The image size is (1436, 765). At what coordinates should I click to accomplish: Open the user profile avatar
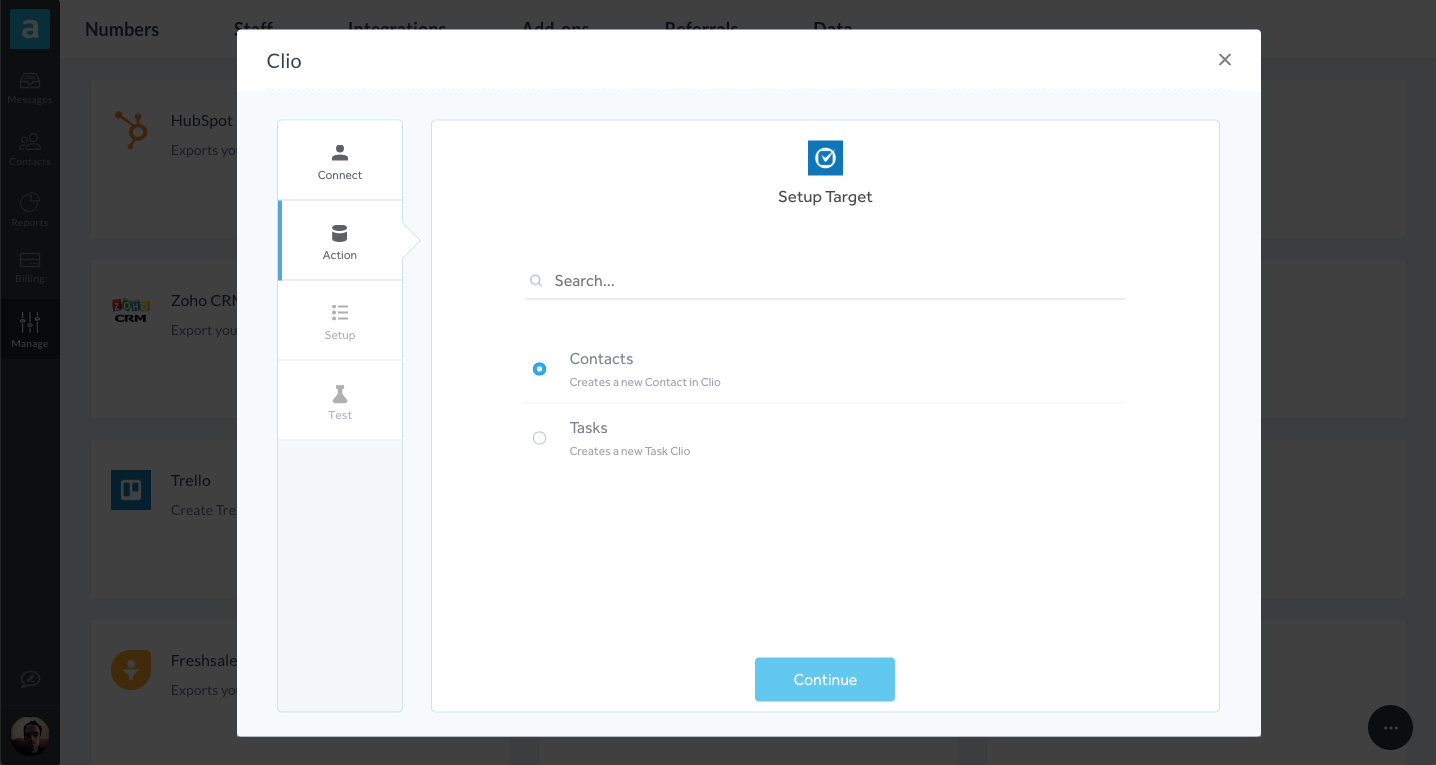click(30, 737)
